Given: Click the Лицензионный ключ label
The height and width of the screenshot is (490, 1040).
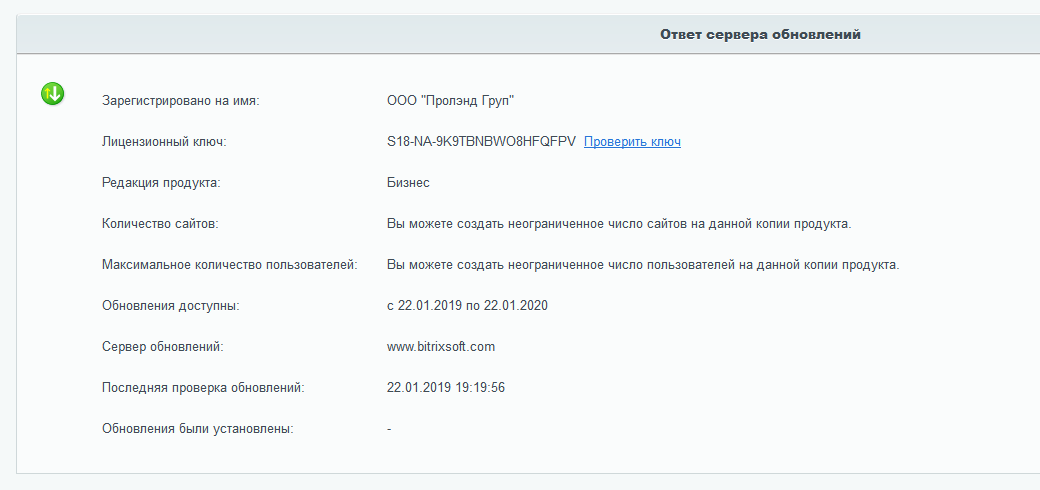Looking at the screenshot, I should 165,142.
